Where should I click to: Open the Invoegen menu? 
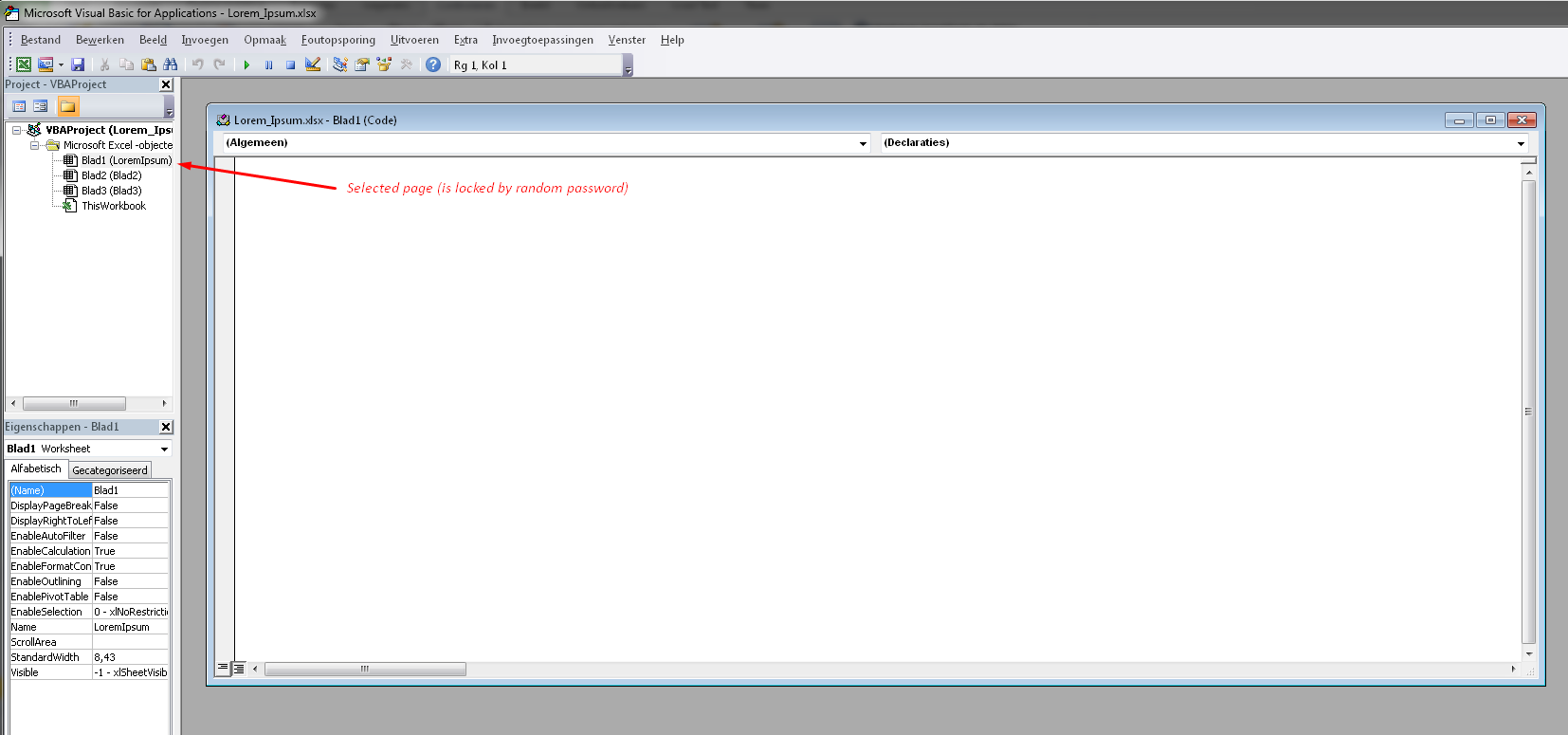click(x=205, y=40)
